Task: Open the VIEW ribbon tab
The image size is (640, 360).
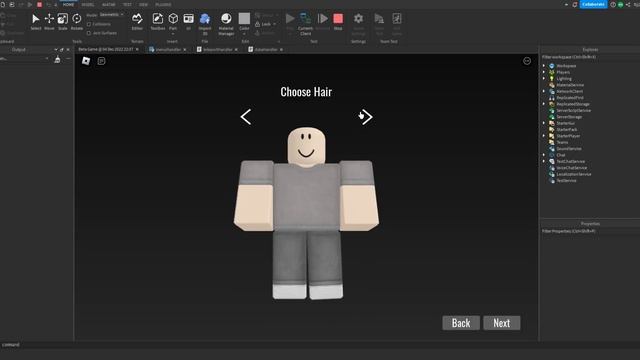Action: point(143,4)
